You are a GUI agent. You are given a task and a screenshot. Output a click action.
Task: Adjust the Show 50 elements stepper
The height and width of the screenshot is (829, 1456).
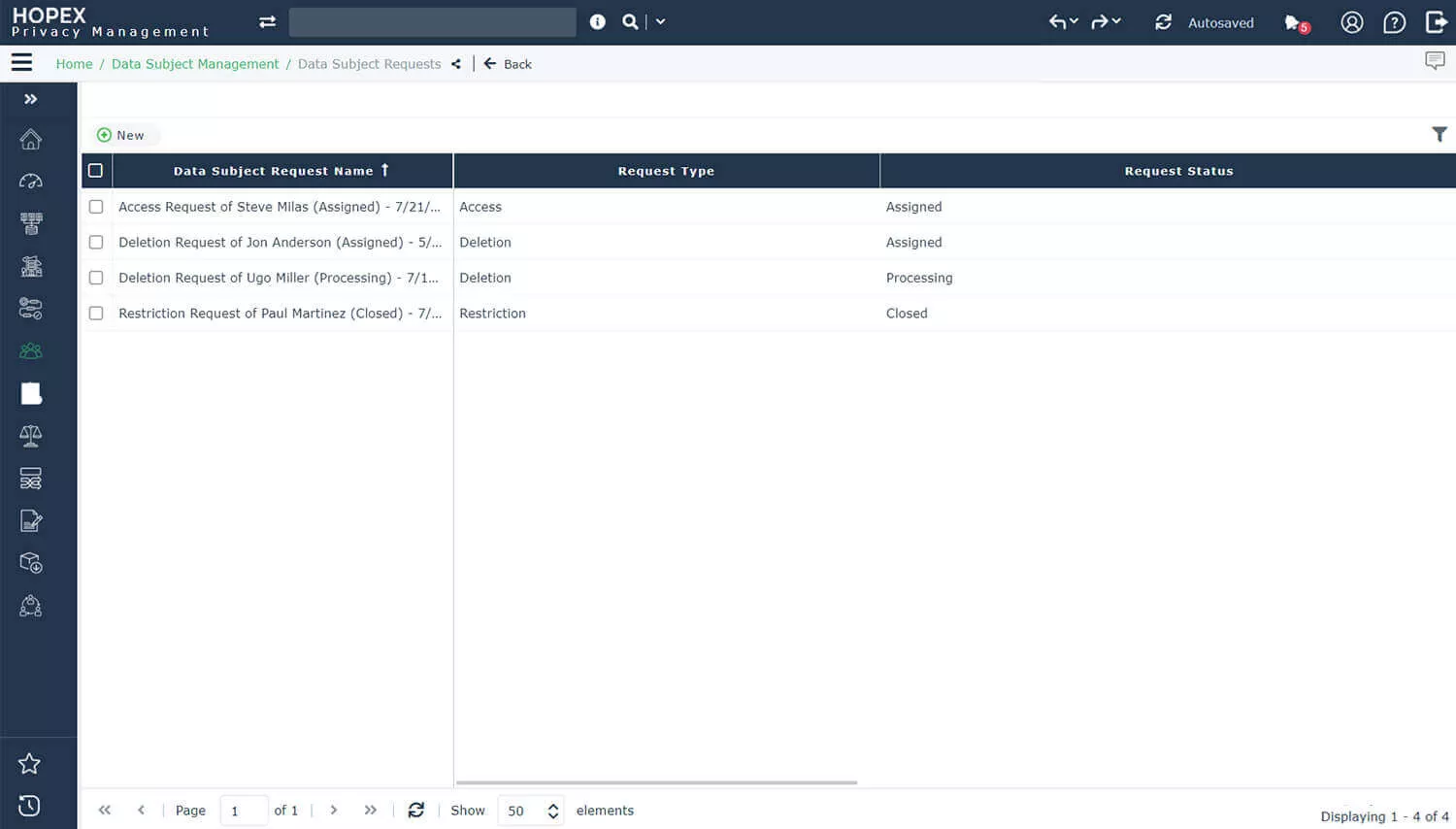click(552, 811)
